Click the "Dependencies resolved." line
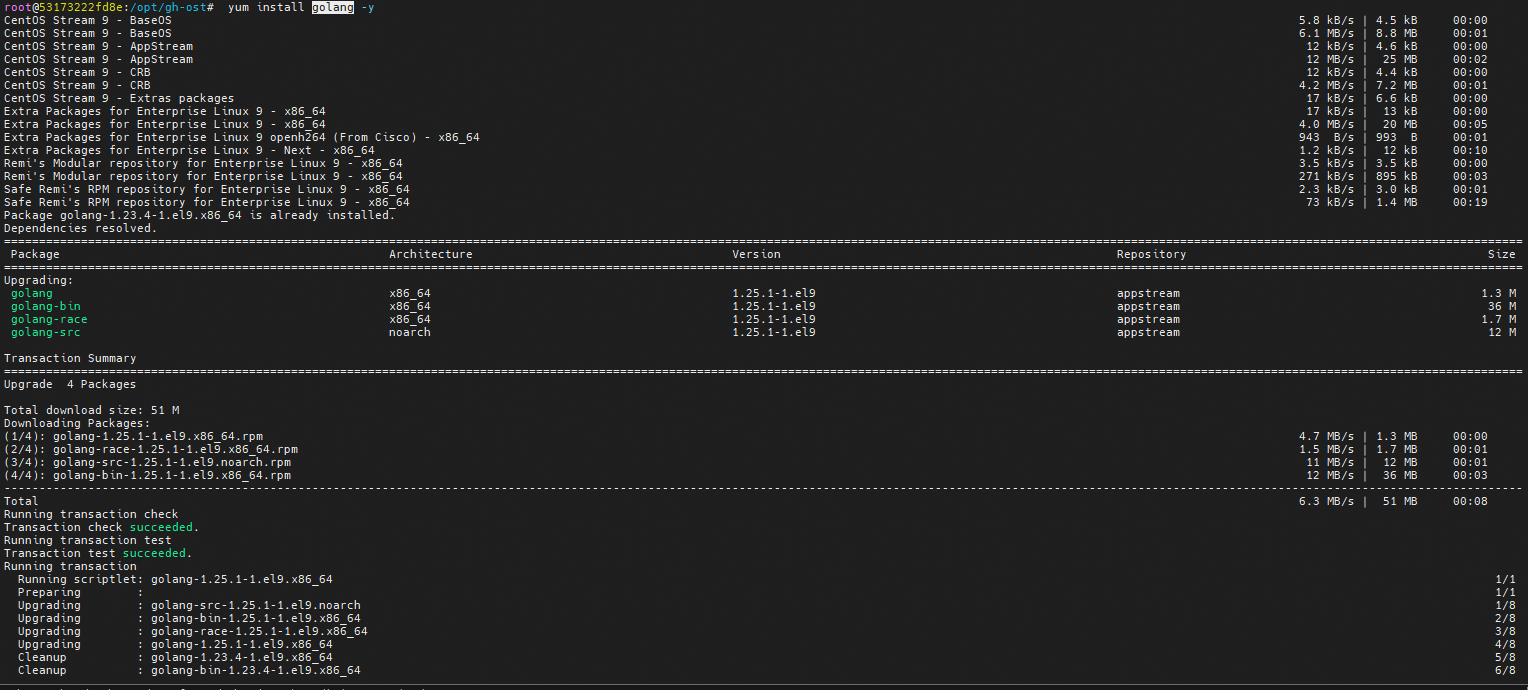 pos(81,228)
